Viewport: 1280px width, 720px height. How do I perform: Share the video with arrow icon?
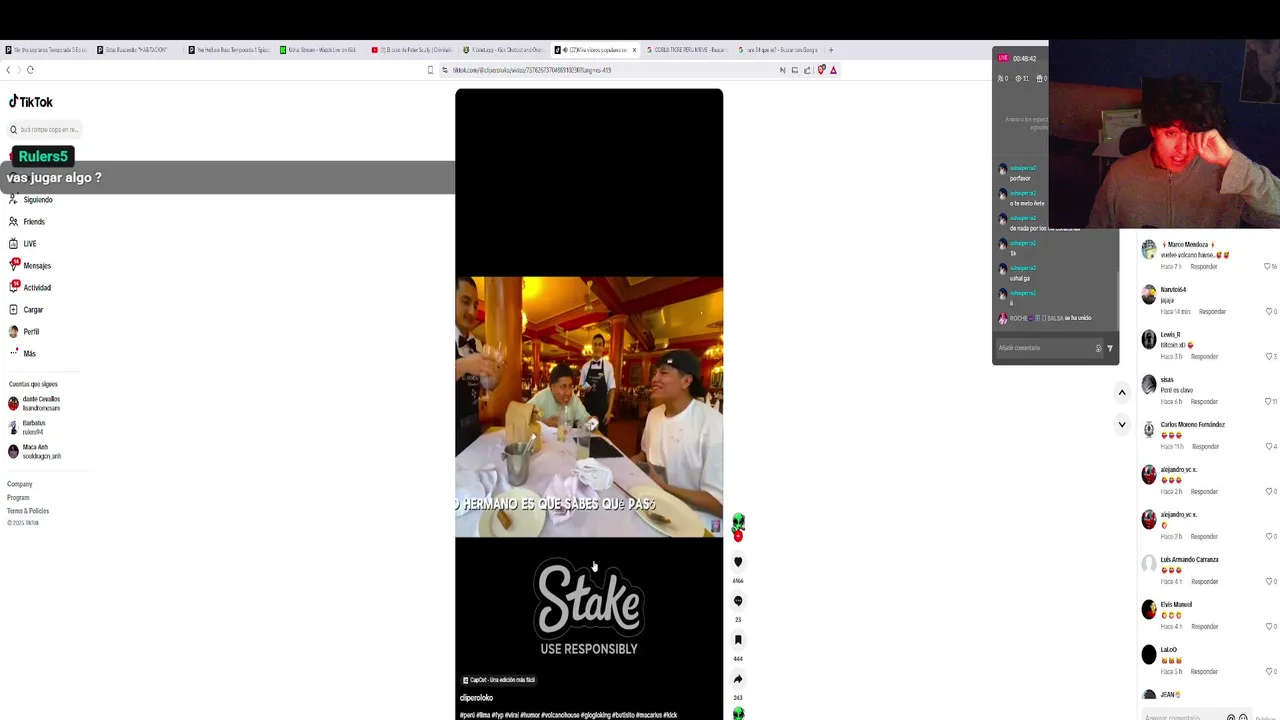(x=738, y=679)
